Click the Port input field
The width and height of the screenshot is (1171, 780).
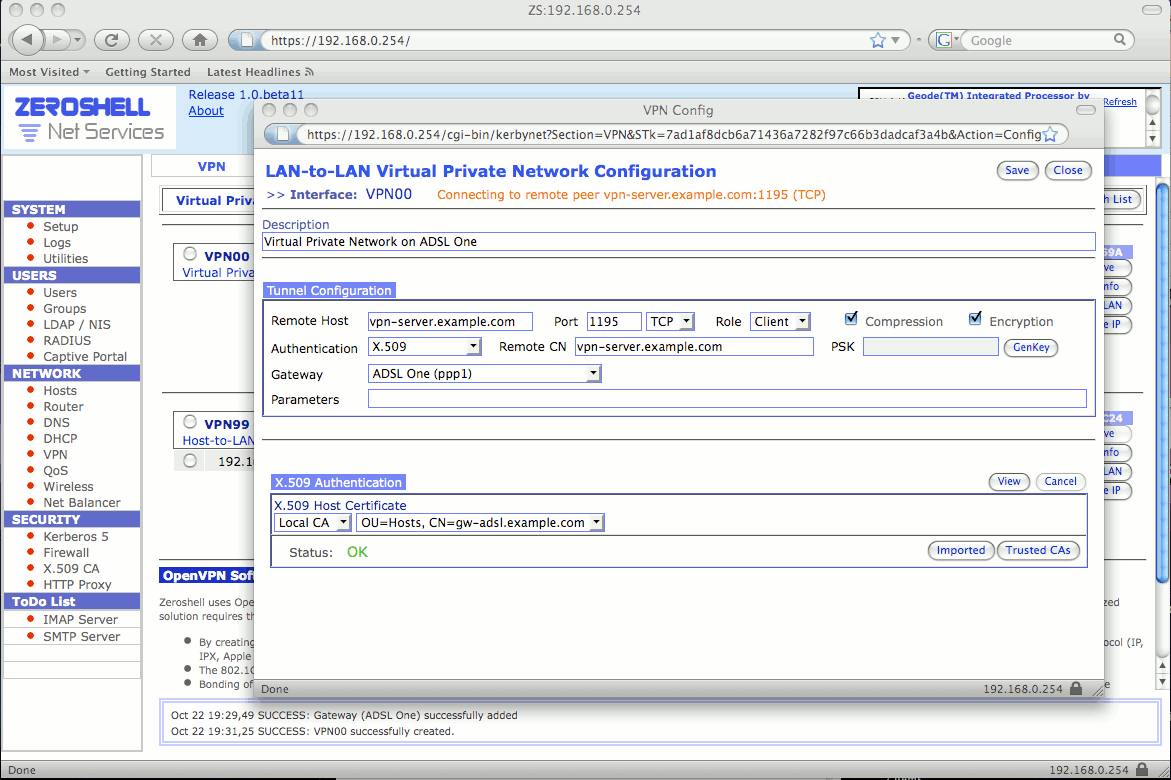(x=614, y=321)
